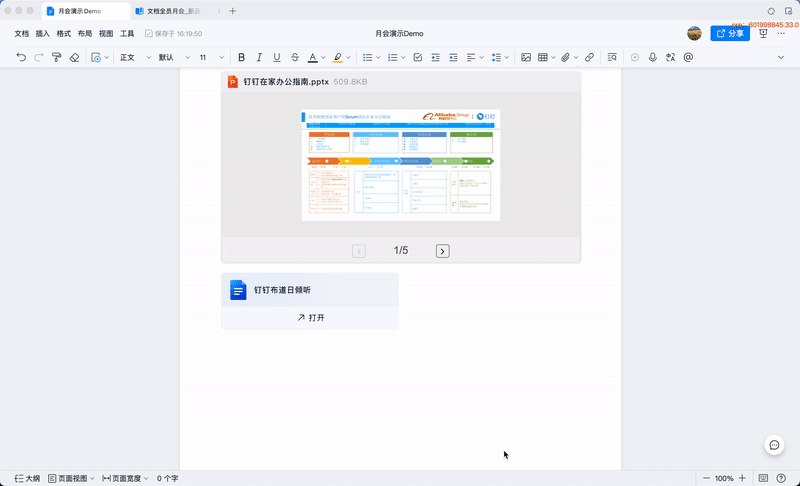This screenshot has height=486, width=800.
Task: Apply the yellow highlight color
Action: tap(337, 57)
